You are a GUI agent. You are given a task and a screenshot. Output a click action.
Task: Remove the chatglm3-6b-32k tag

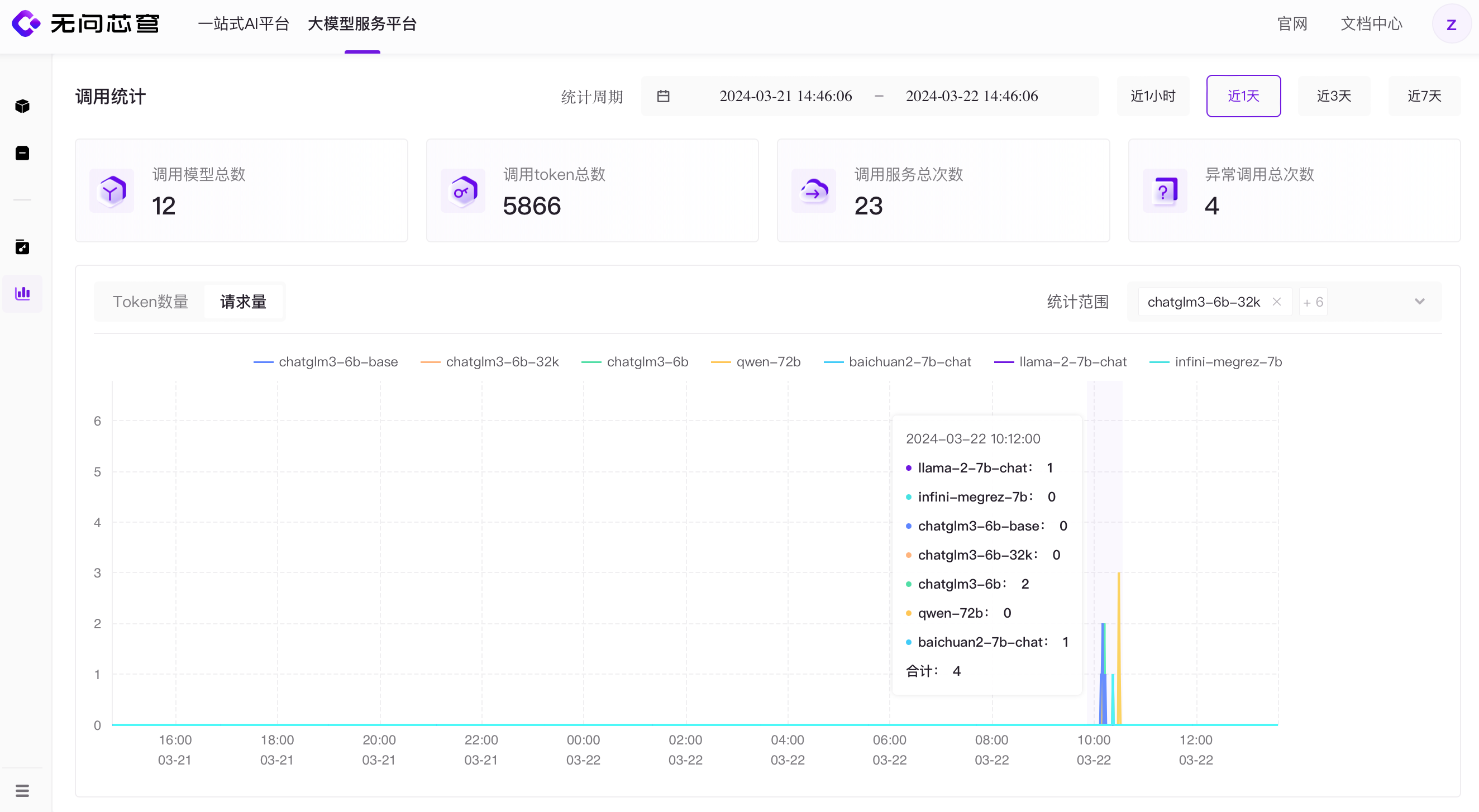pyautogui.click(x=1276, y=302)
